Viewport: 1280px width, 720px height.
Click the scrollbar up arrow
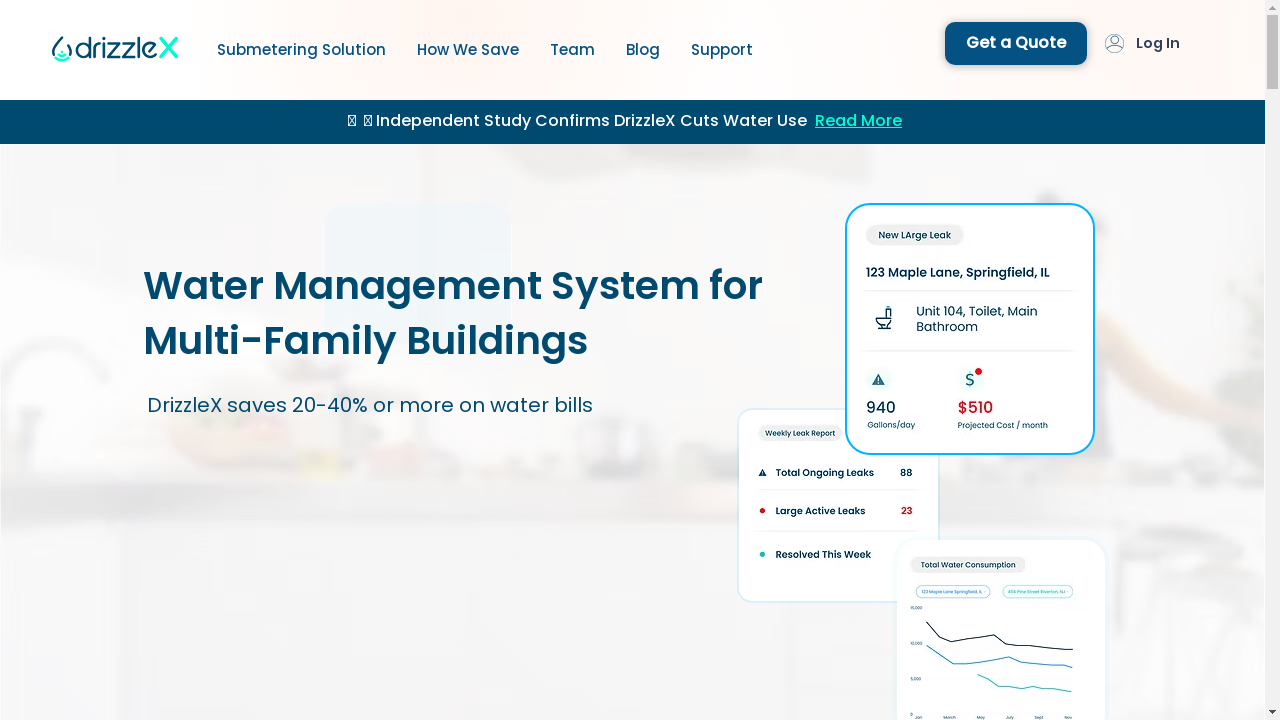click(x=1272, y=7)
